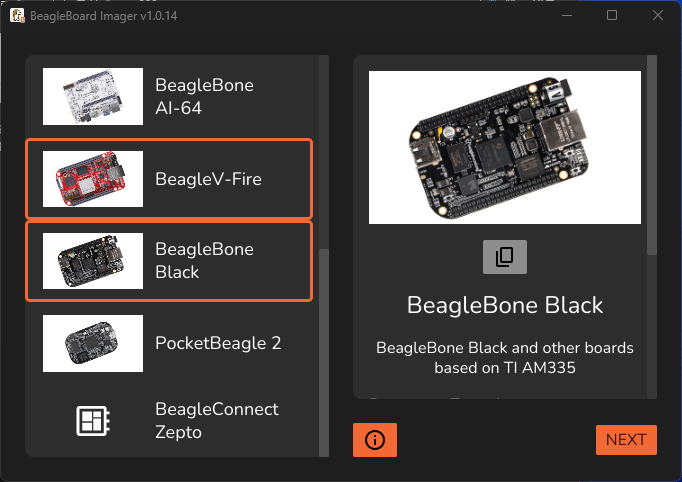Choose PocketBeagle 2 in the list

[169, 343]
